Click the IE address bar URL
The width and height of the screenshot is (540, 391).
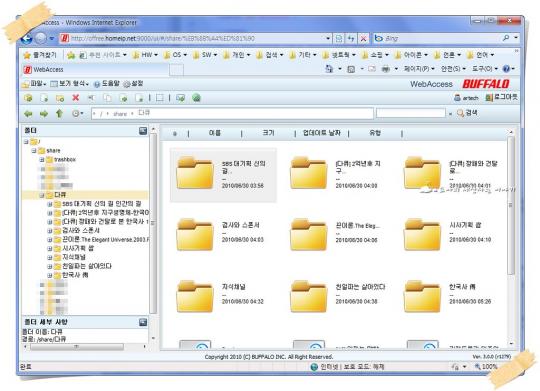[x=192, y=38]
